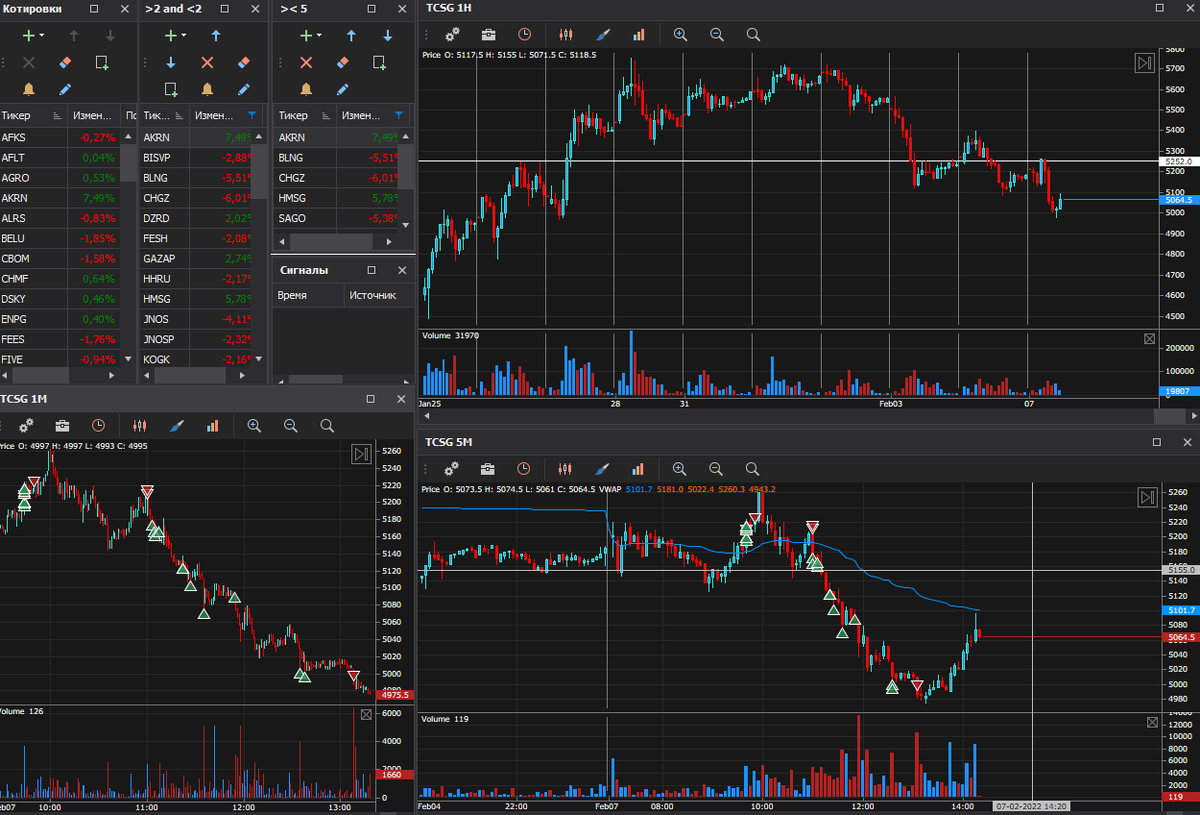Click horizontal scrollbar in >< 5 panel
Viewport: 1200px width, 815px height.
pyautogui.click(x=329, y=242)
